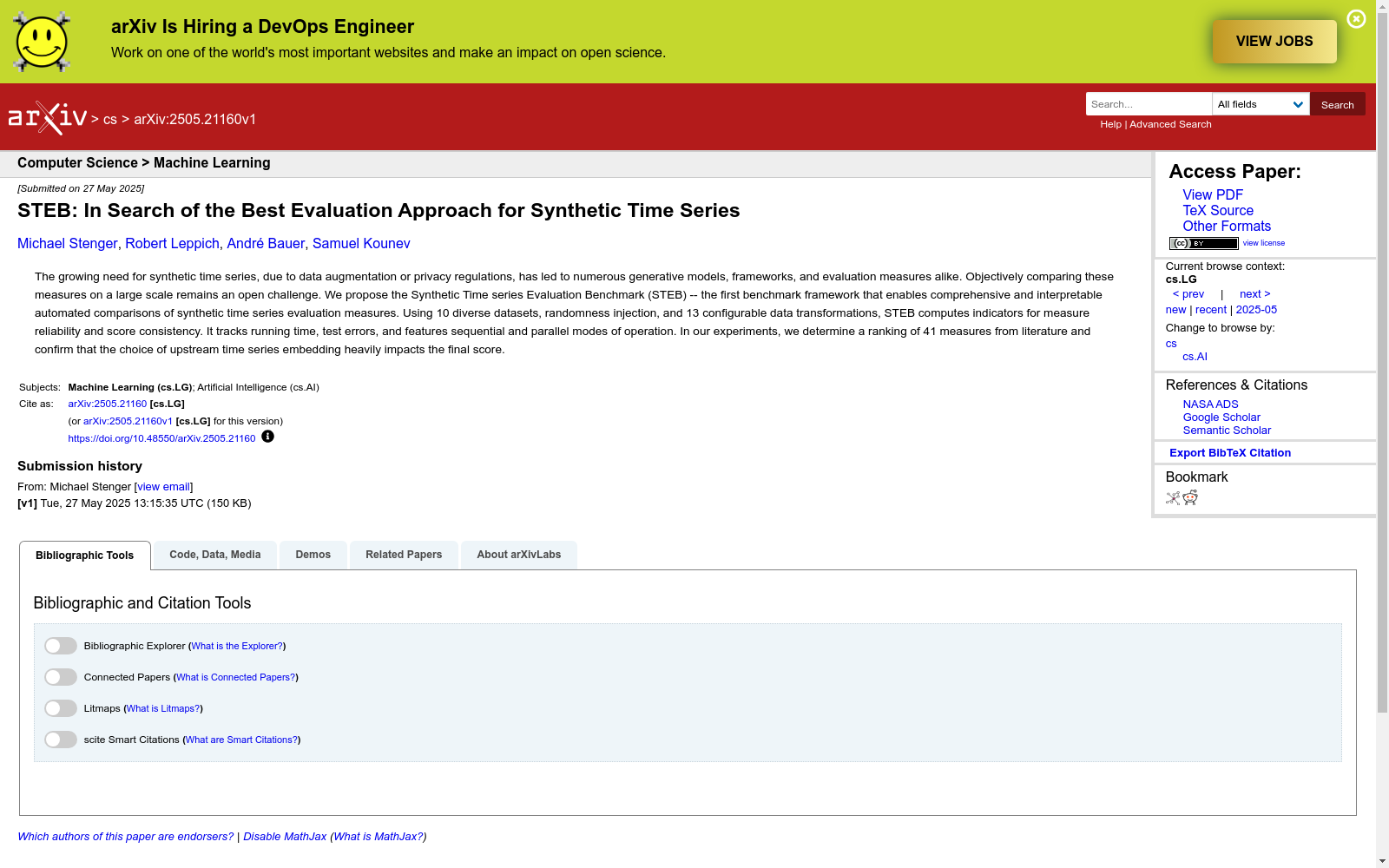1389x868 pixels.
Task: Switch on the Litmaps toggle
Action: [61, 708]
